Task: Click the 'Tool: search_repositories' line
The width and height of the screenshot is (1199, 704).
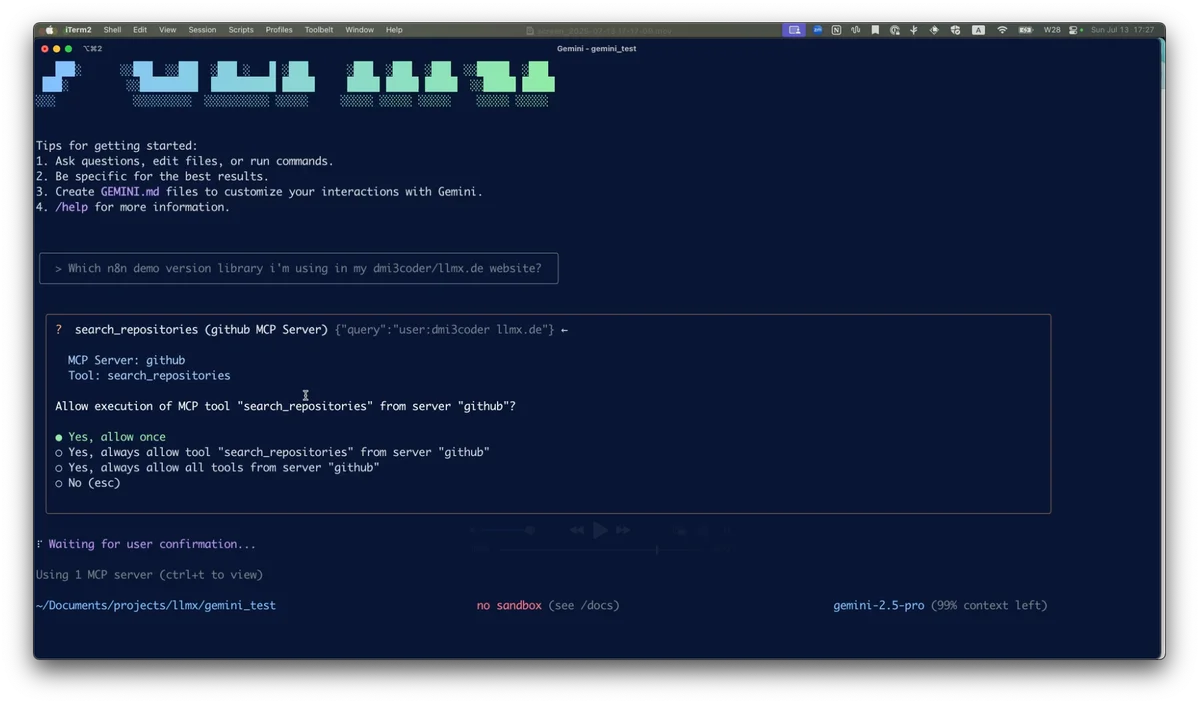Action: 149,375
